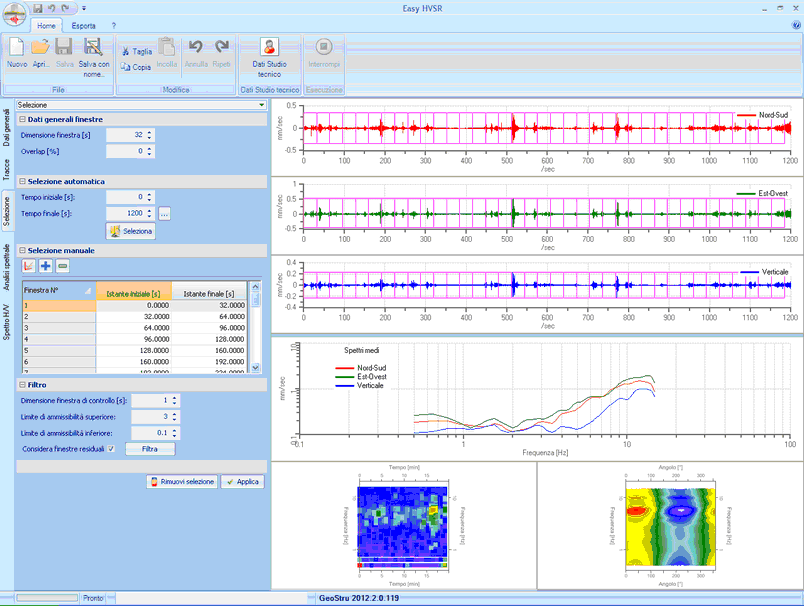Click the Taglia scissors icon
This screenshot has width=804, height=606.
(x=126, y=51)
